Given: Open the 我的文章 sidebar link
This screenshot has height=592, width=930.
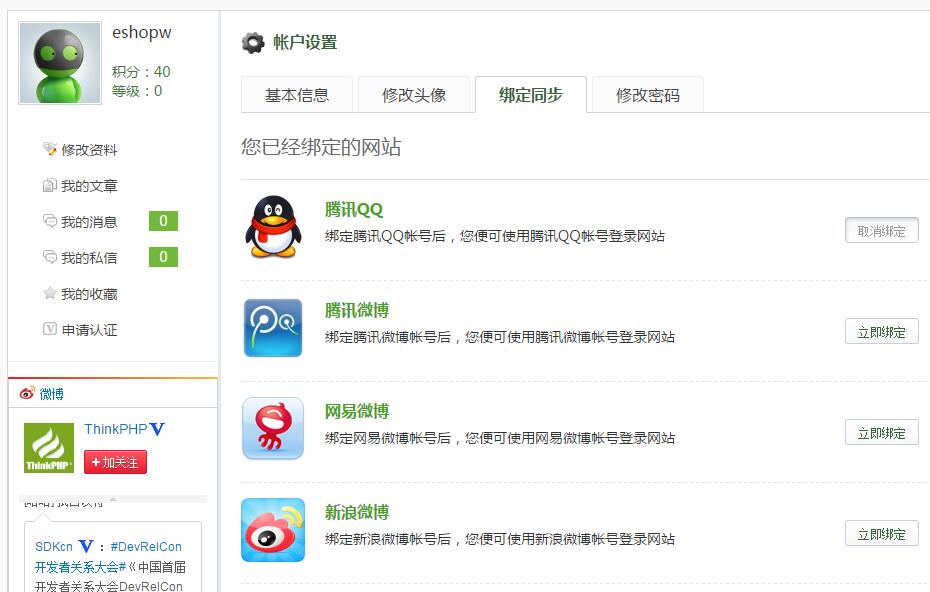Looking at the screenshot, I should coord(90,186).
